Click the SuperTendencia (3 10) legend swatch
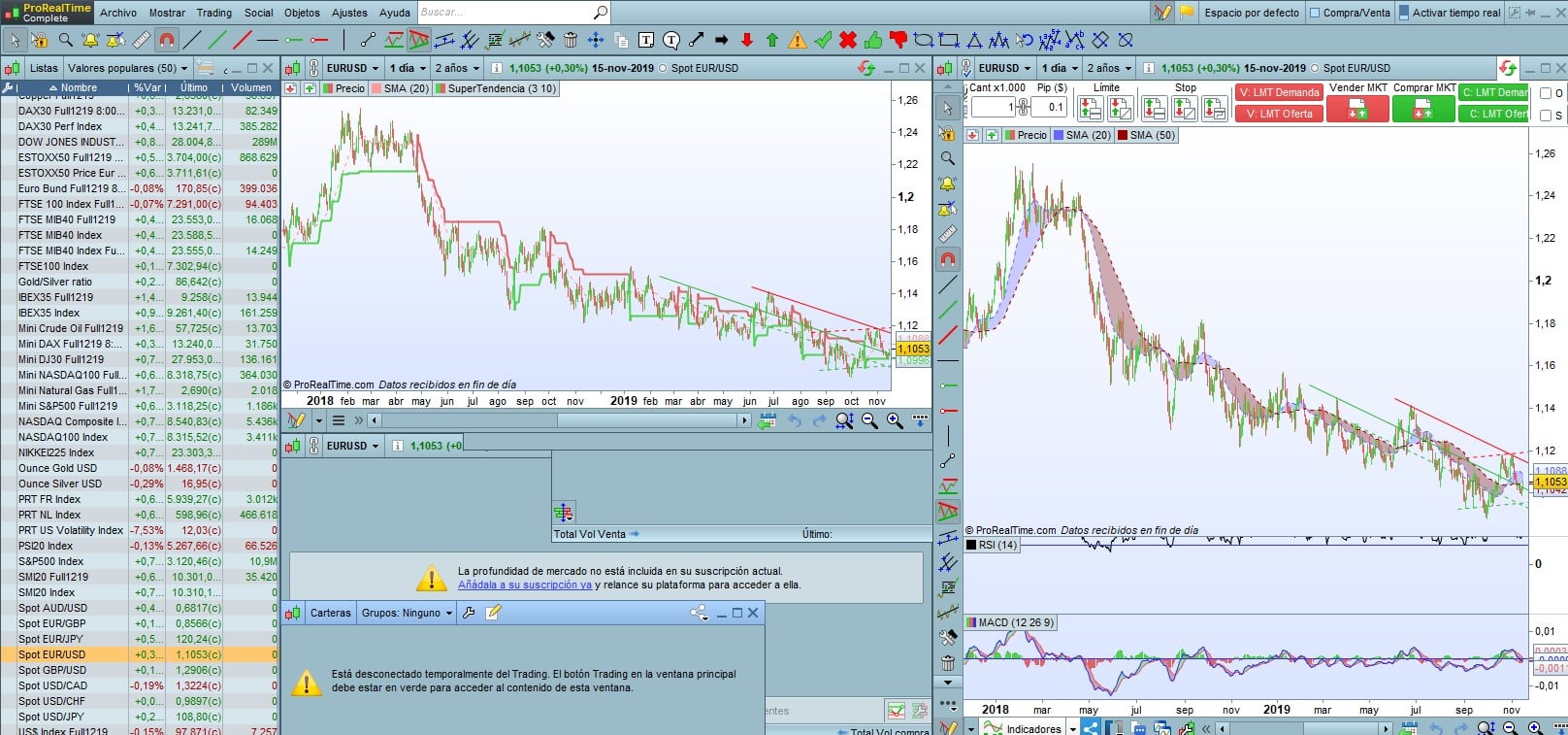1568x735 pixels. 441,88
